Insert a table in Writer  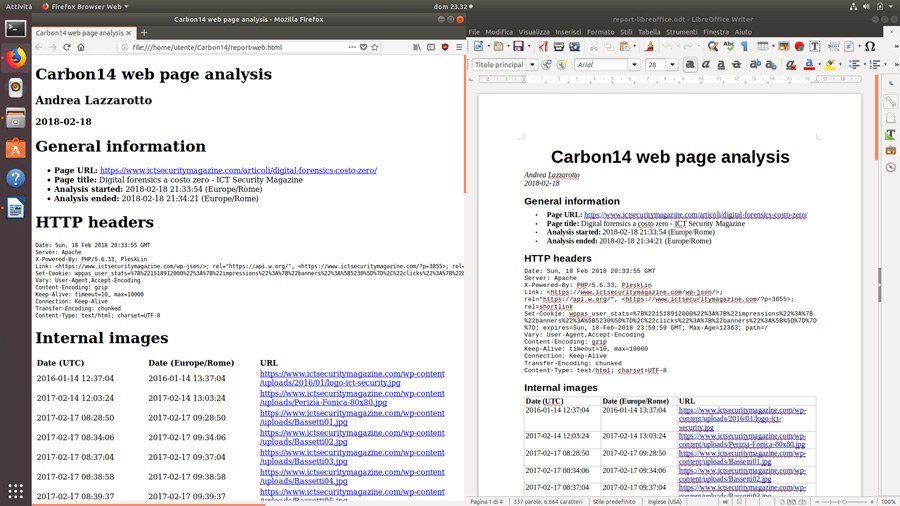(x=762, y=46)
